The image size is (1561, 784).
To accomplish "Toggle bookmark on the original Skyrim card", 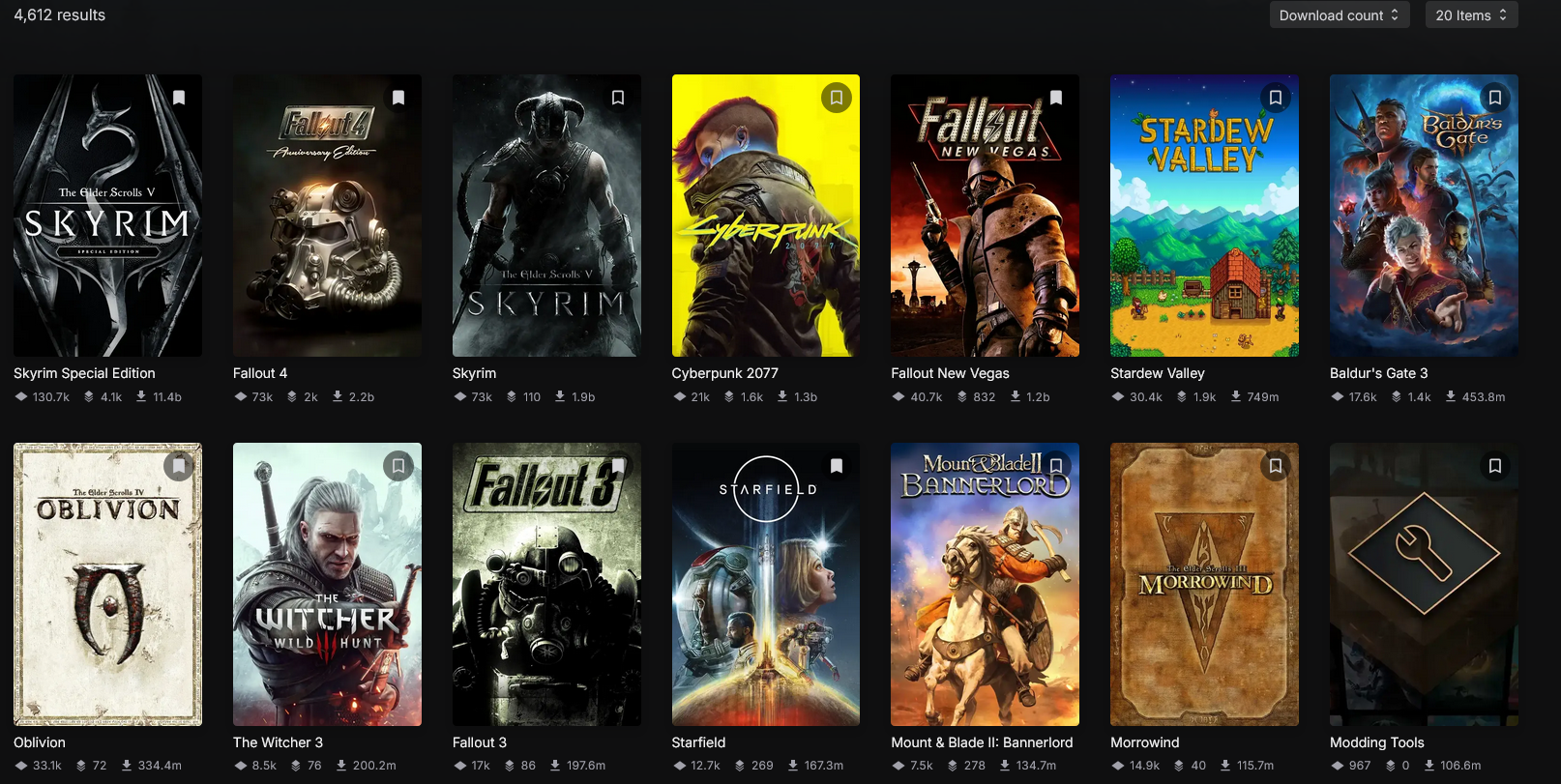I will [618, 98].
